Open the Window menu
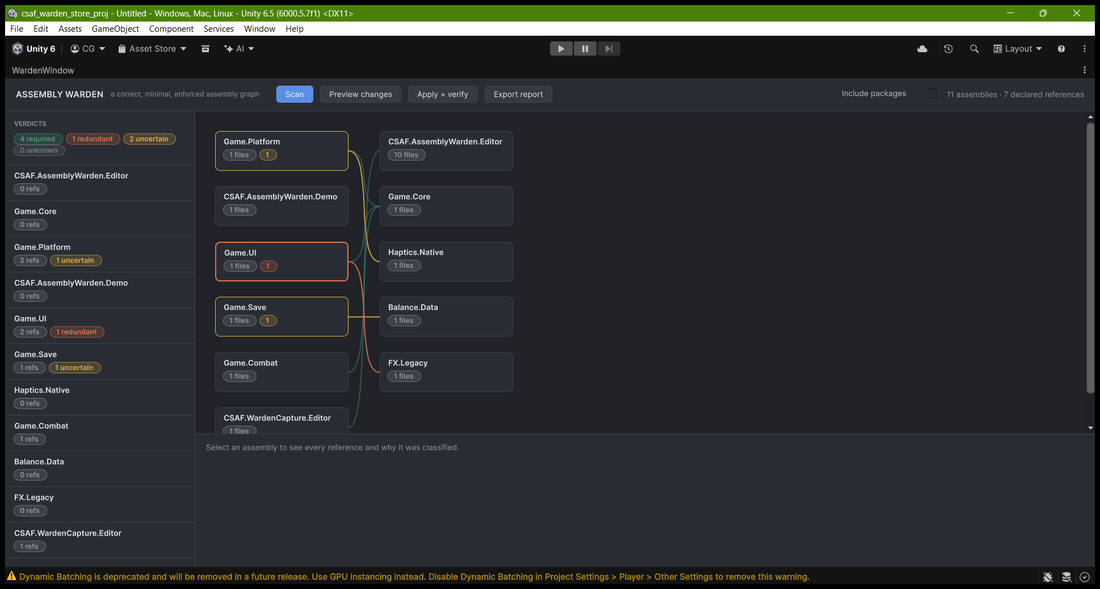Screen dimensions: 1100x589 point(259,29)
